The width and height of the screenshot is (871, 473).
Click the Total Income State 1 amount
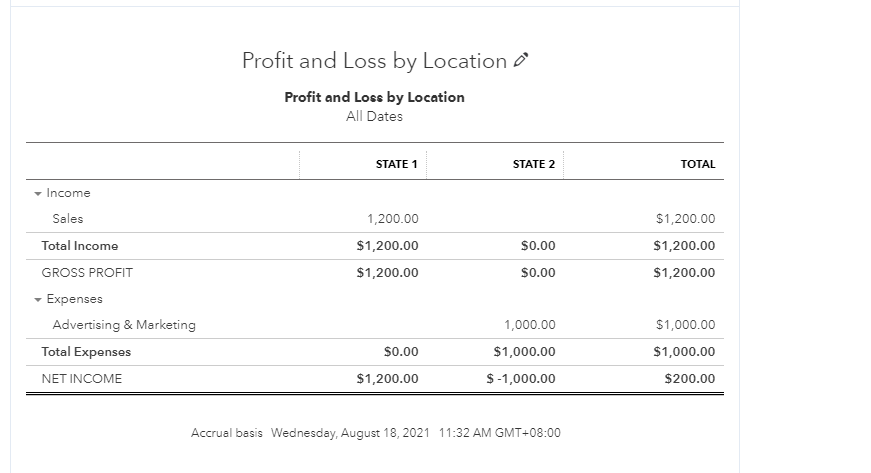[x=387, y=246]
